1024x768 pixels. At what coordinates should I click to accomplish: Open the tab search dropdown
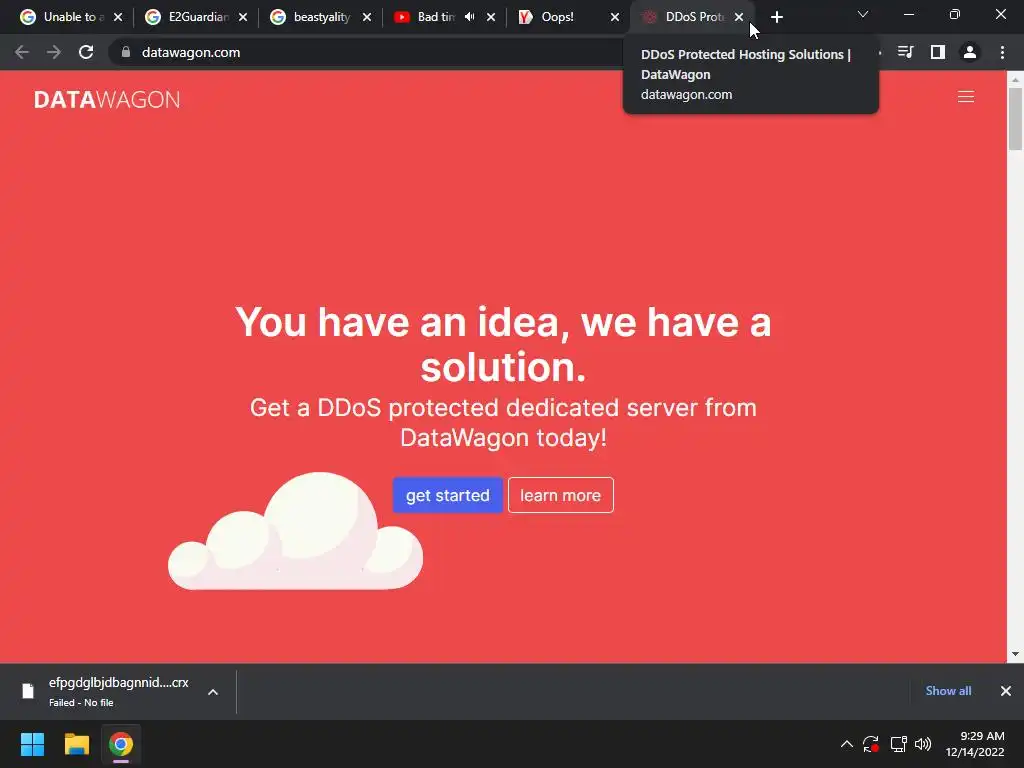[x=863, y=14]
